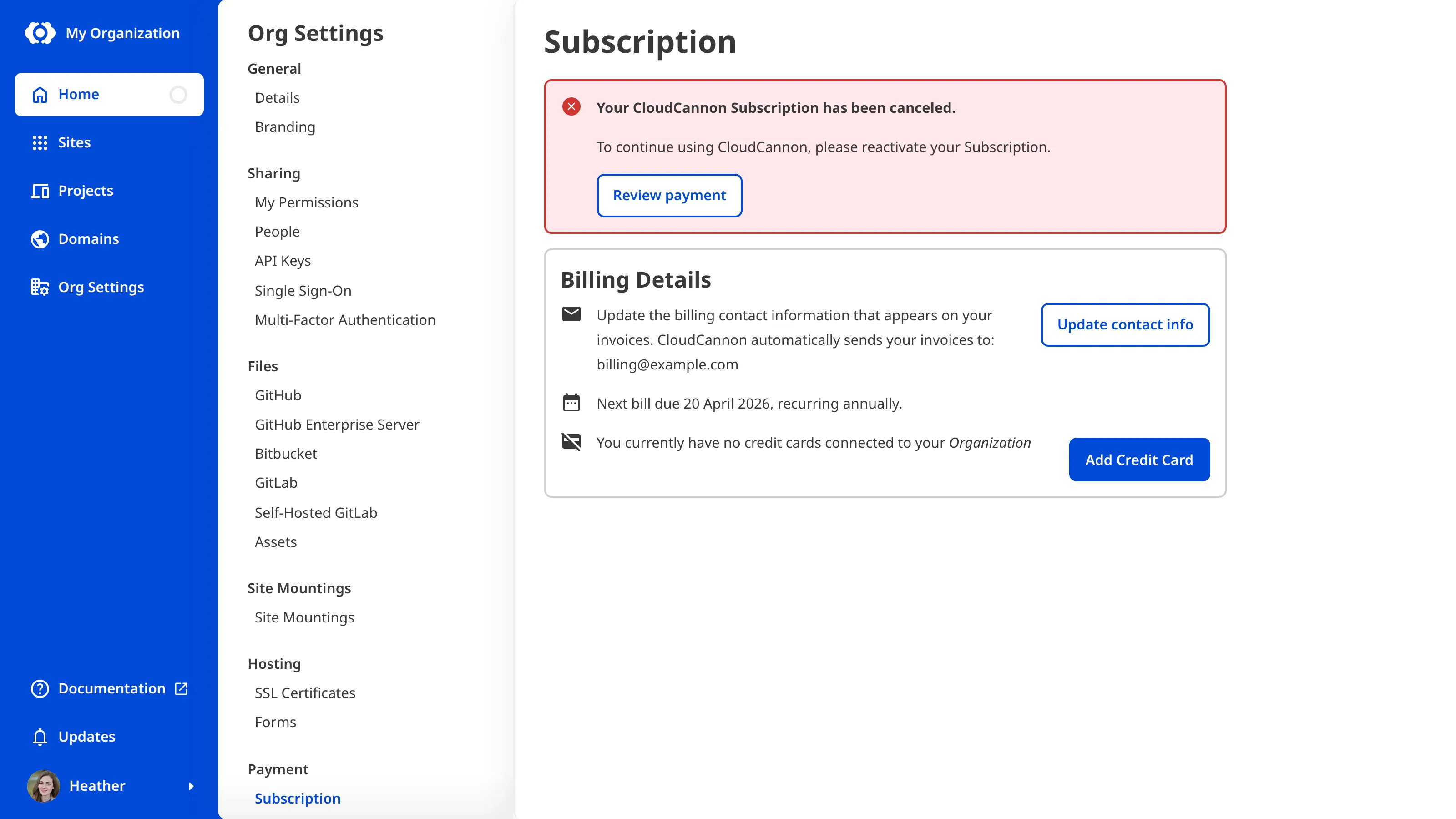1456x819 pixels.
Task: Open the API Keys settings
Action: tap(283, 261)
